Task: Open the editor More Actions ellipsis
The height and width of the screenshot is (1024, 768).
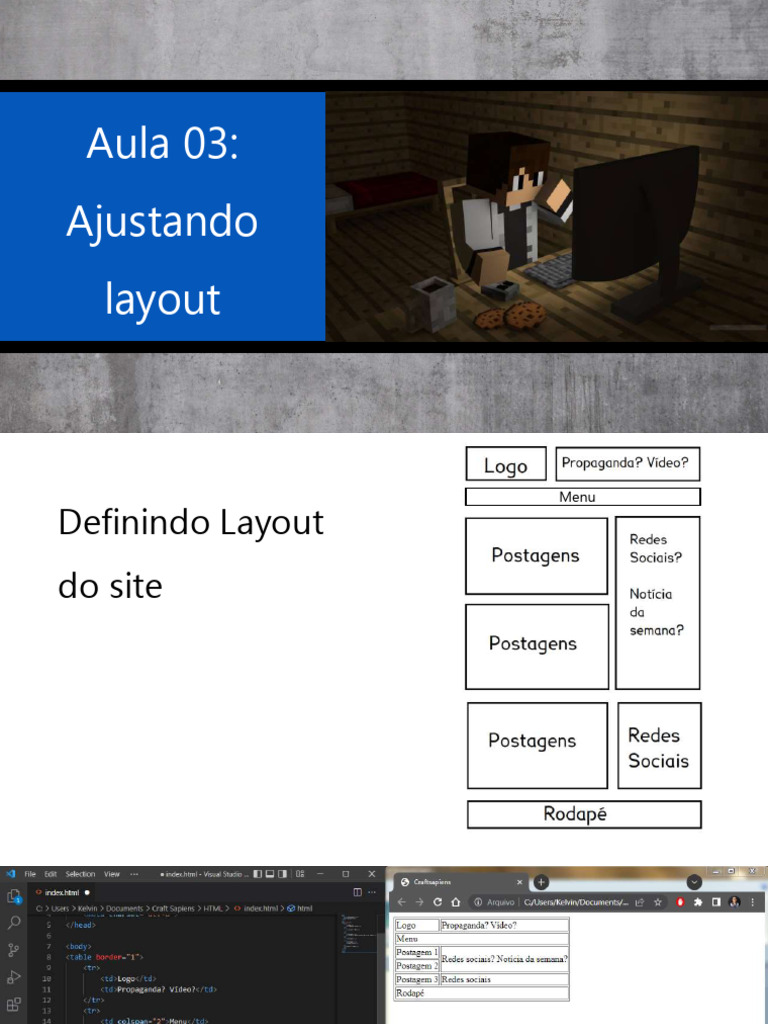Action: 372,892
